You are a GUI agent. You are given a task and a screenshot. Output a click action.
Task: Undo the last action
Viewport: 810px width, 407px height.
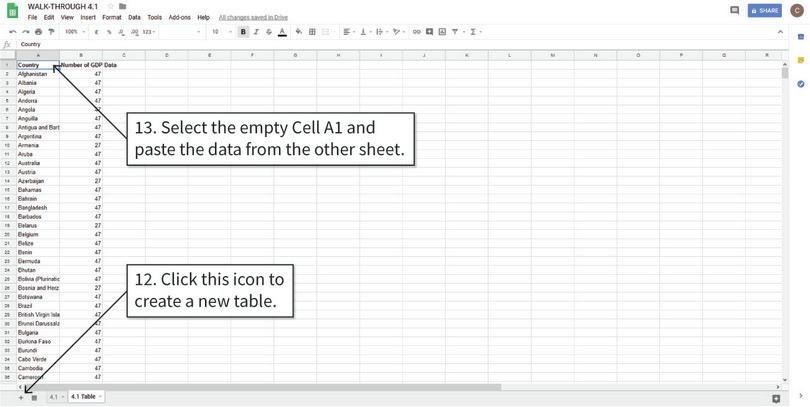(13, 32)
